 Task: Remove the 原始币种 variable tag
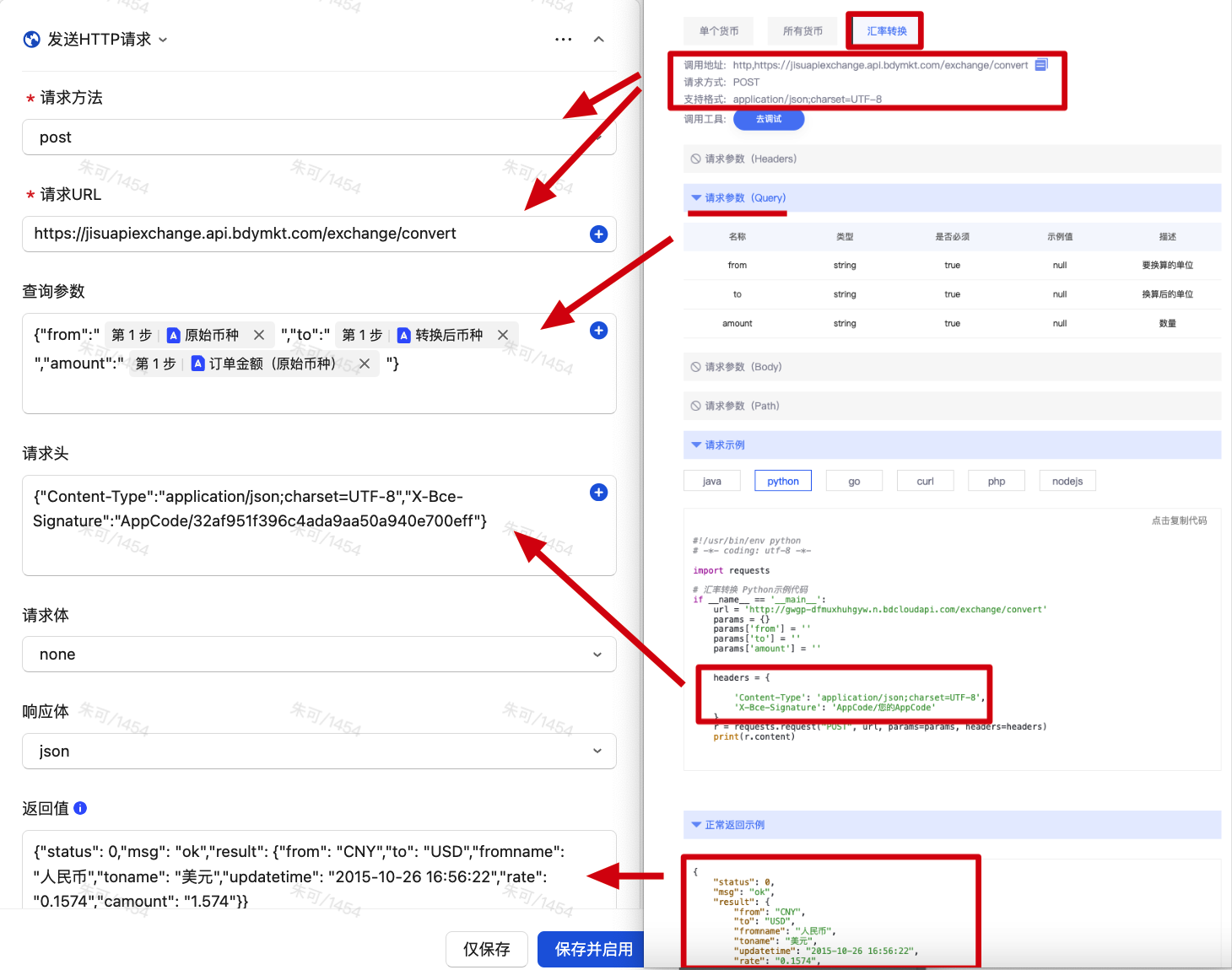point(259,336)
